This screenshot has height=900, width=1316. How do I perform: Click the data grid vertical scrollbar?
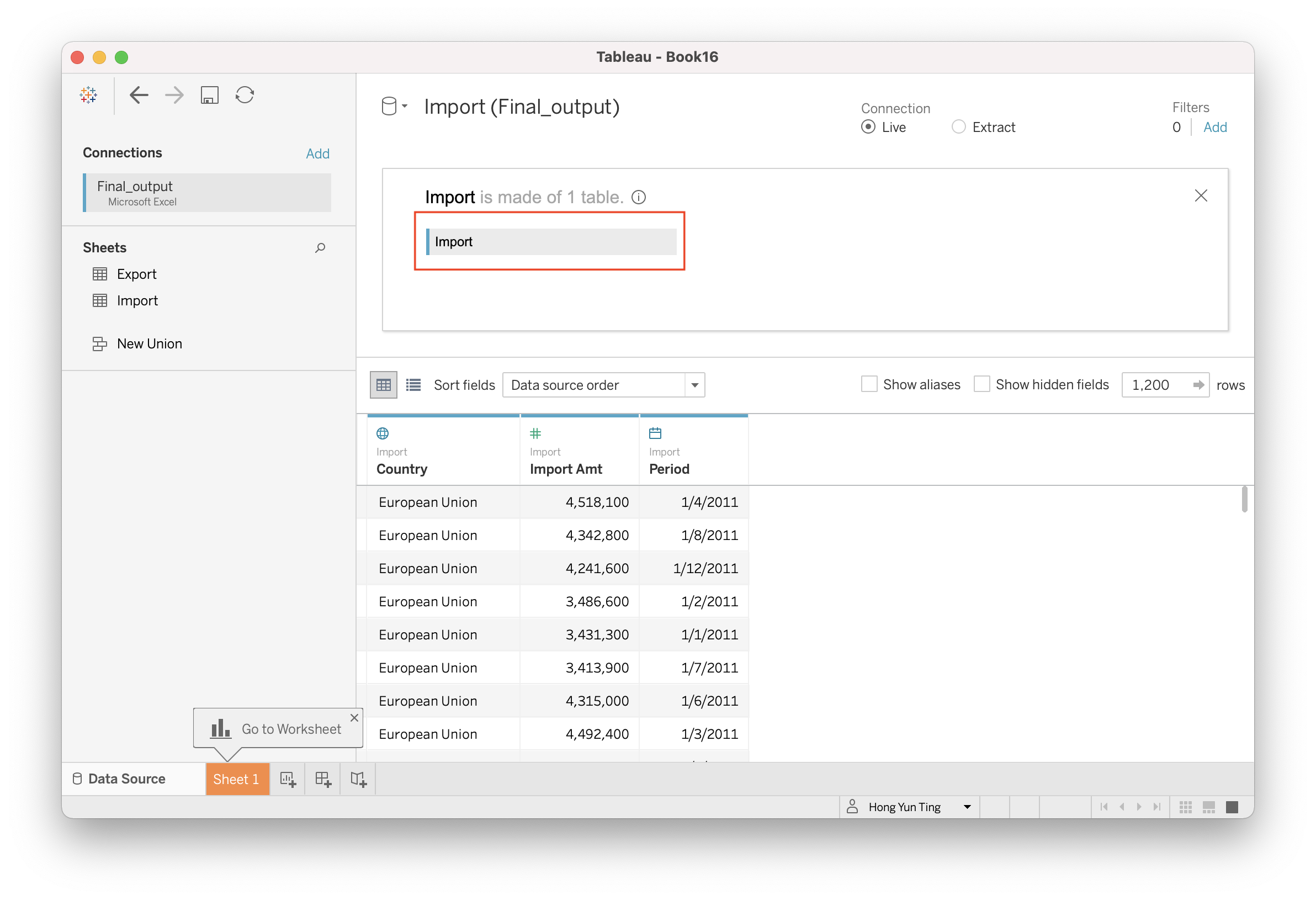[x=1244, y=499]
